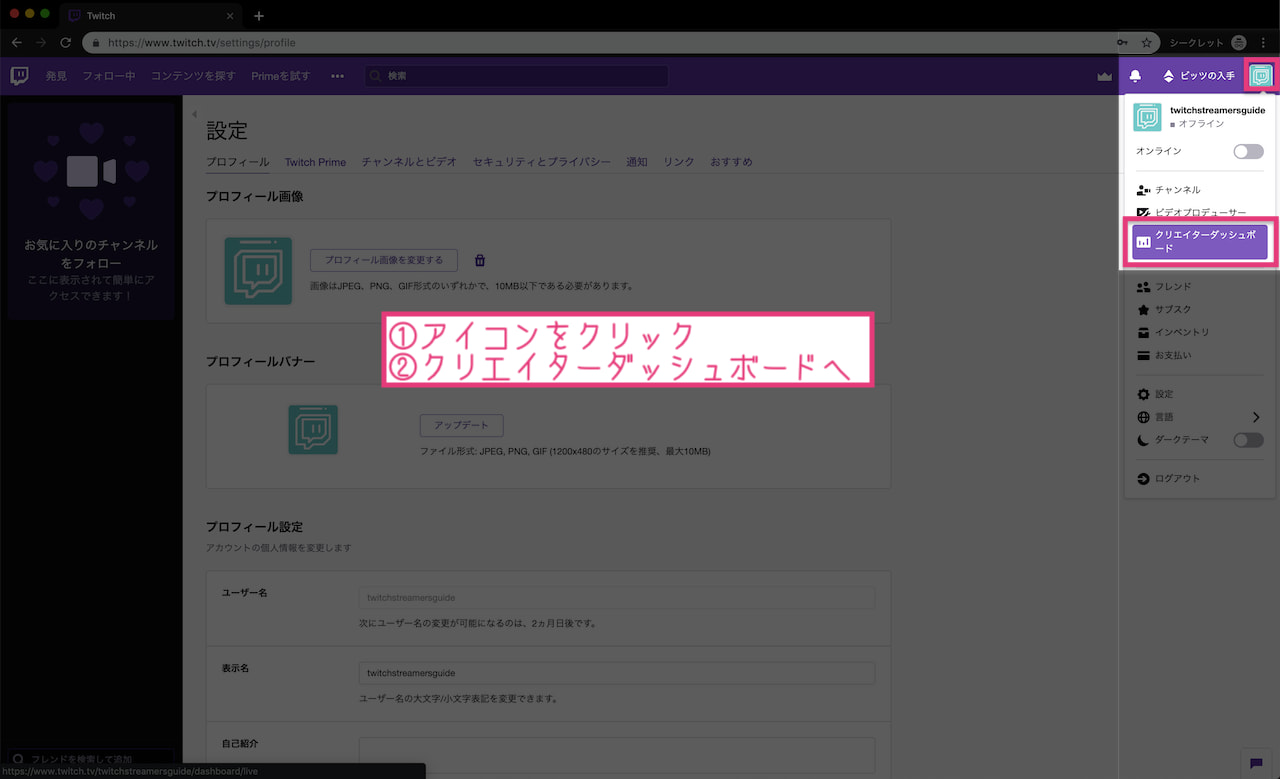
Task: Open the notifications bell
Action: [x=1135, y=76]
